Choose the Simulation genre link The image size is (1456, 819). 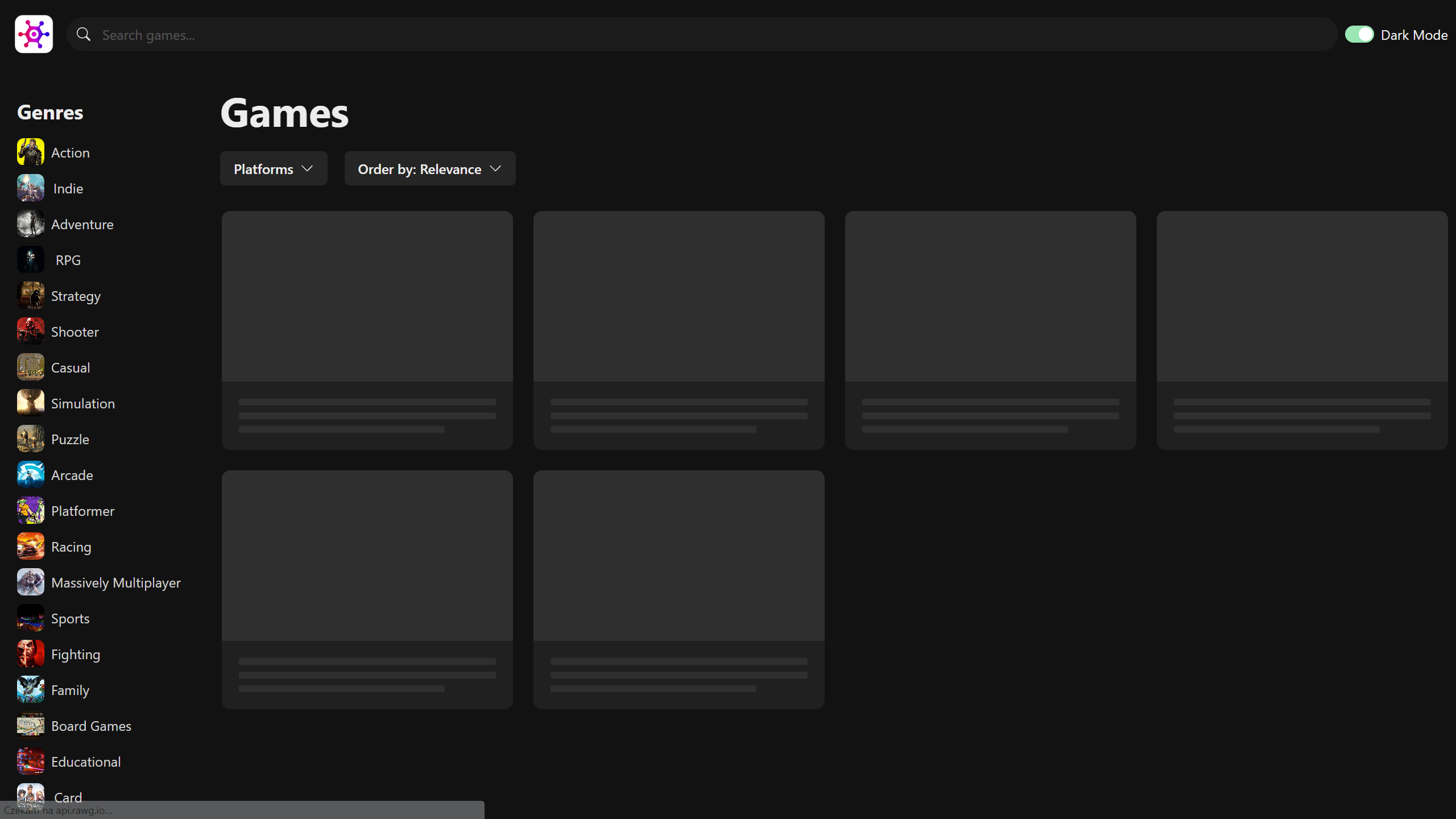point(83,403)
